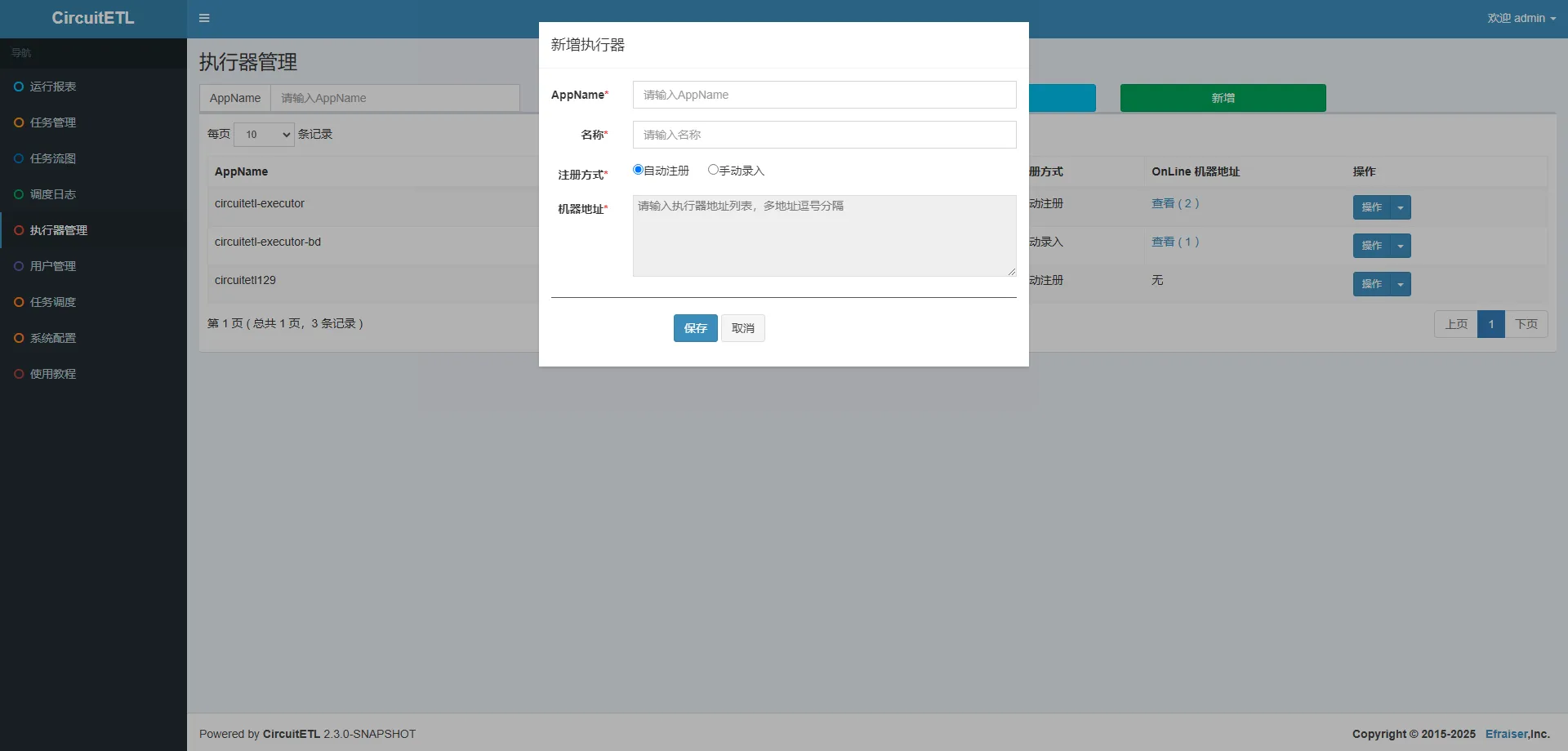This screenshot has width=1568, height=751.
Task: Click the 使用教程 circle icon in sidebar
Action: [x=19, y=374]
